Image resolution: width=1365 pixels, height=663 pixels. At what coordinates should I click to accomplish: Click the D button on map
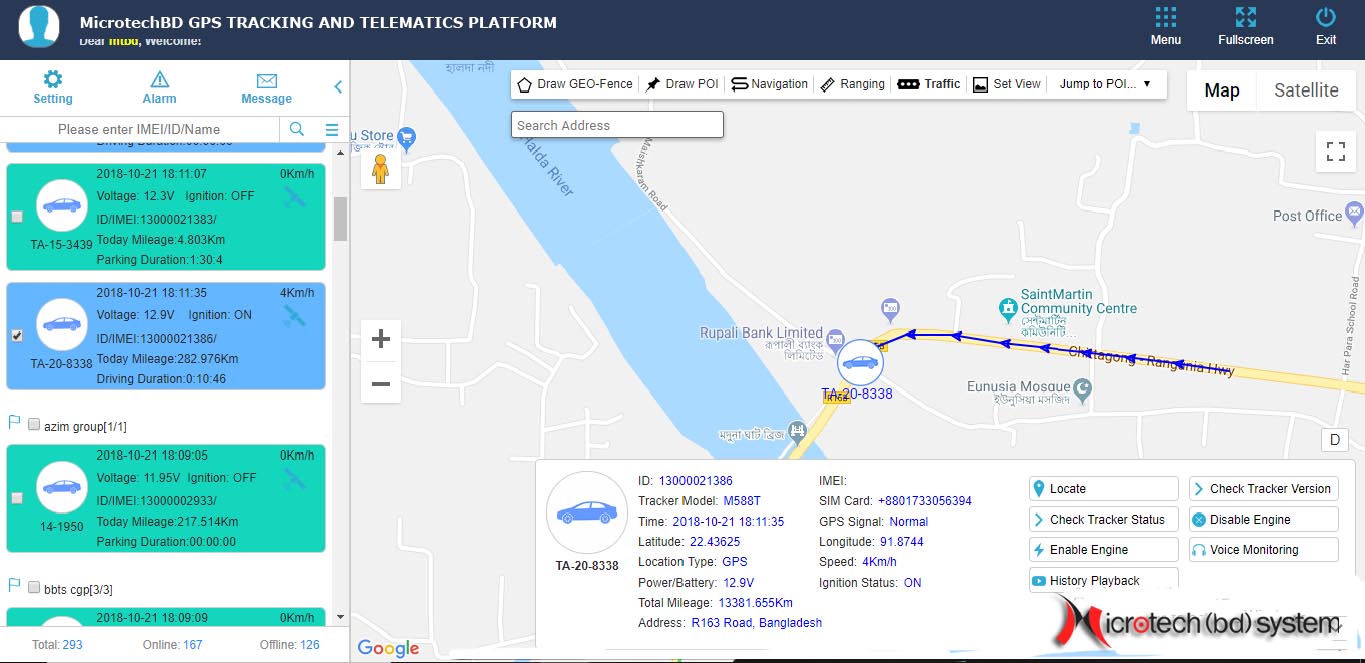(x=1335, y=440)
